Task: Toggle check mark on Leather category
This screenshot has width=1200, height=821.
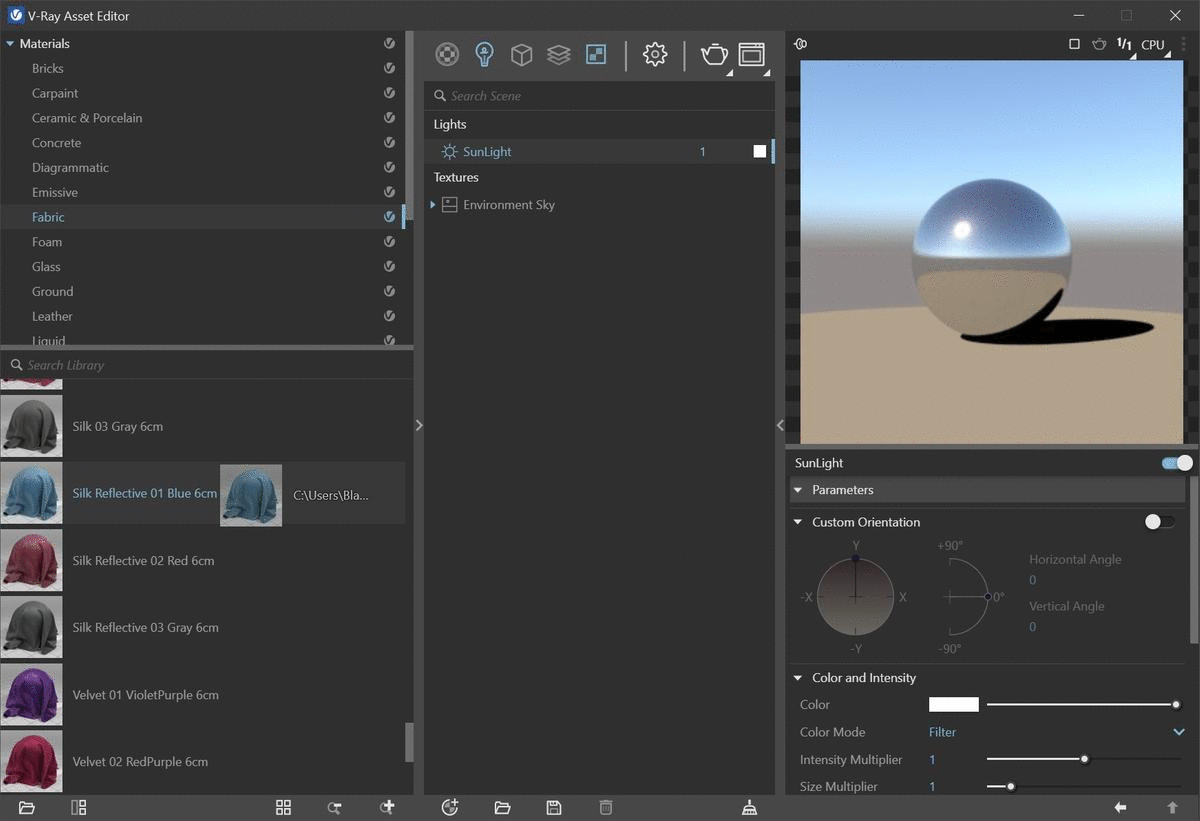Action: pyautogui.click(x=389, y=316)
